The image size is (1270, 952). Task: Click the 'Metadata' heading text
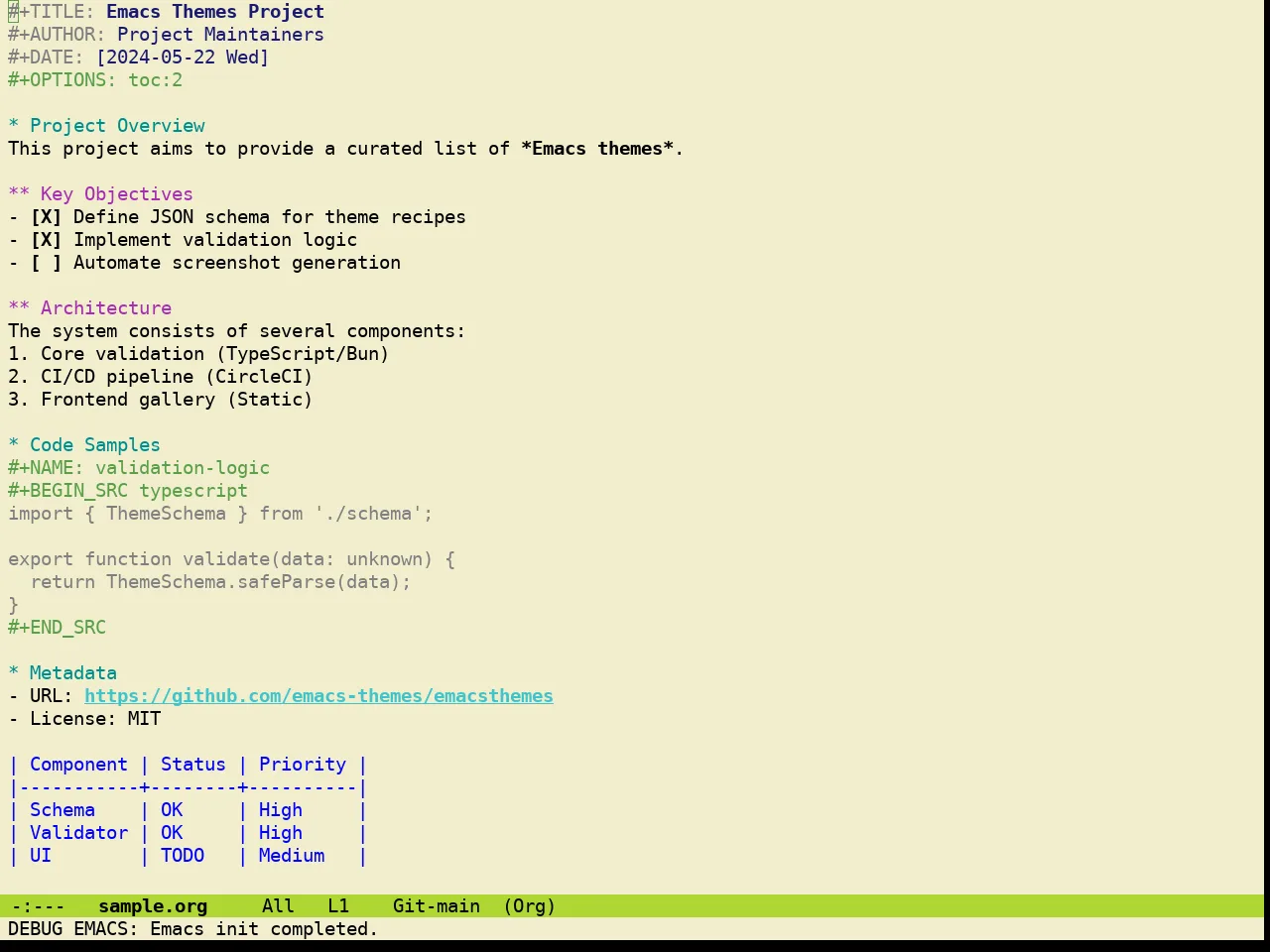(x=73, y=673)
